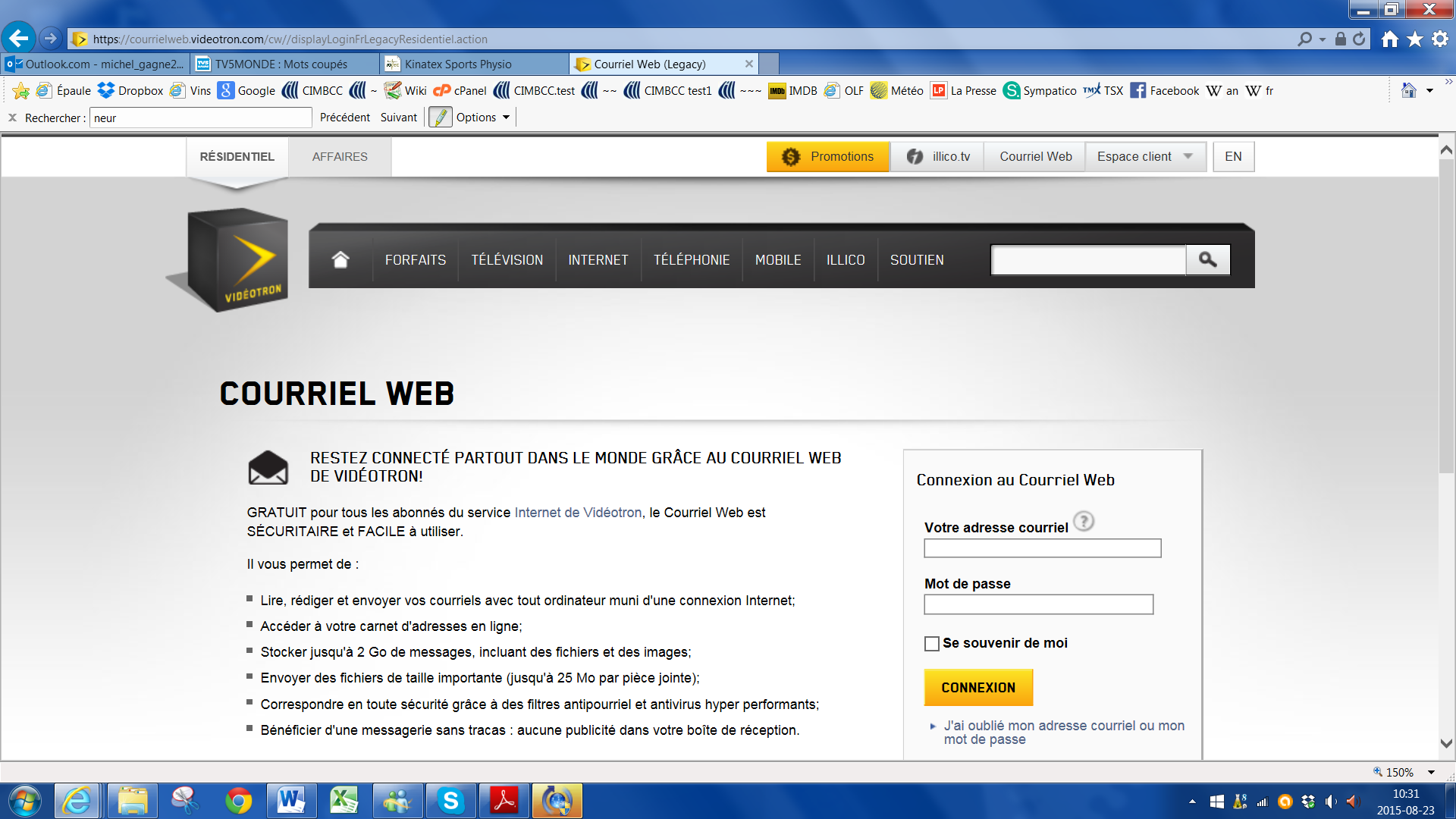Open the zoom level 150% dropdown arrow
Image resolution: width=1456 pixels, height=819 pixels.
coord(1431,772)
